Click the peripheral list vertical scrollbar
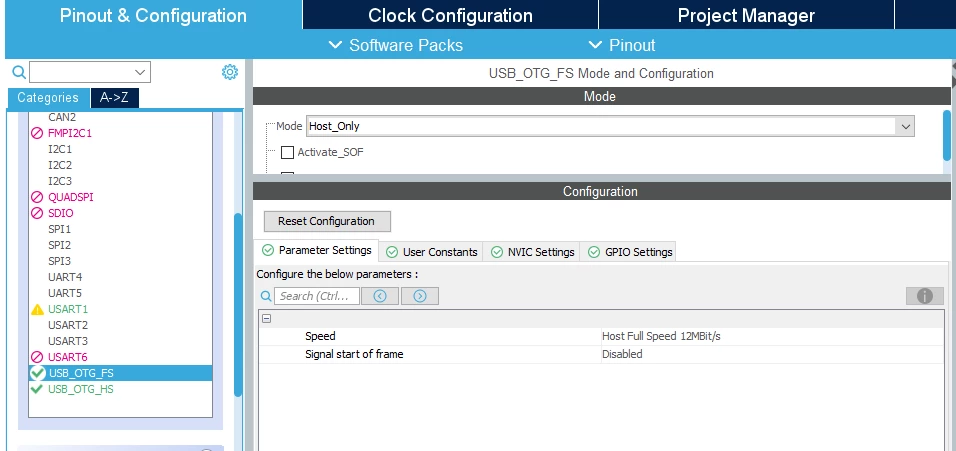956x451 pixels. point(238,305)
